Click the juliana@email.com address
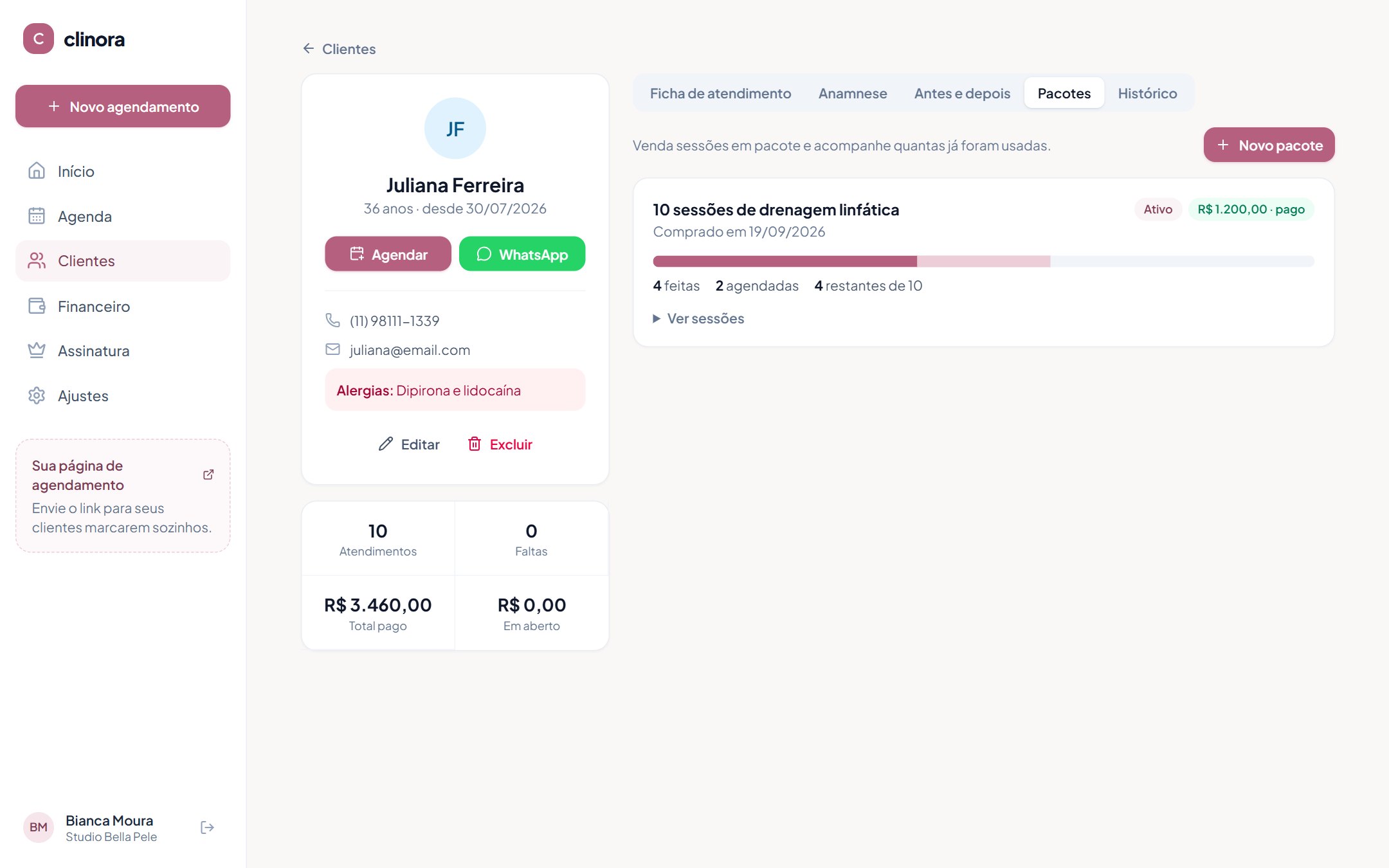 pos(410,350)
